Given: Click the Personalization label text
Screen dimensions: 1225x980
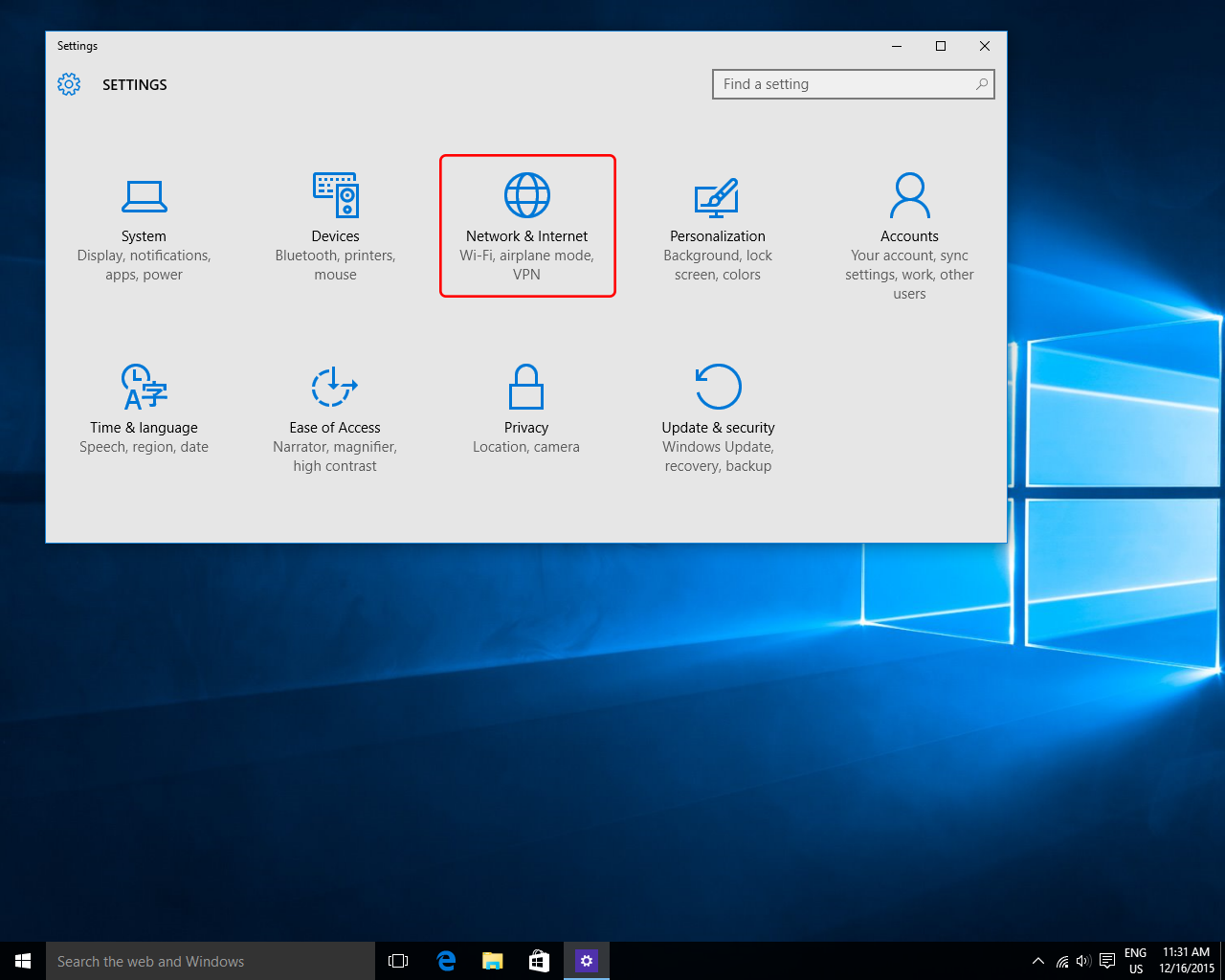Looking at the screenshot, I should (718, 236).
